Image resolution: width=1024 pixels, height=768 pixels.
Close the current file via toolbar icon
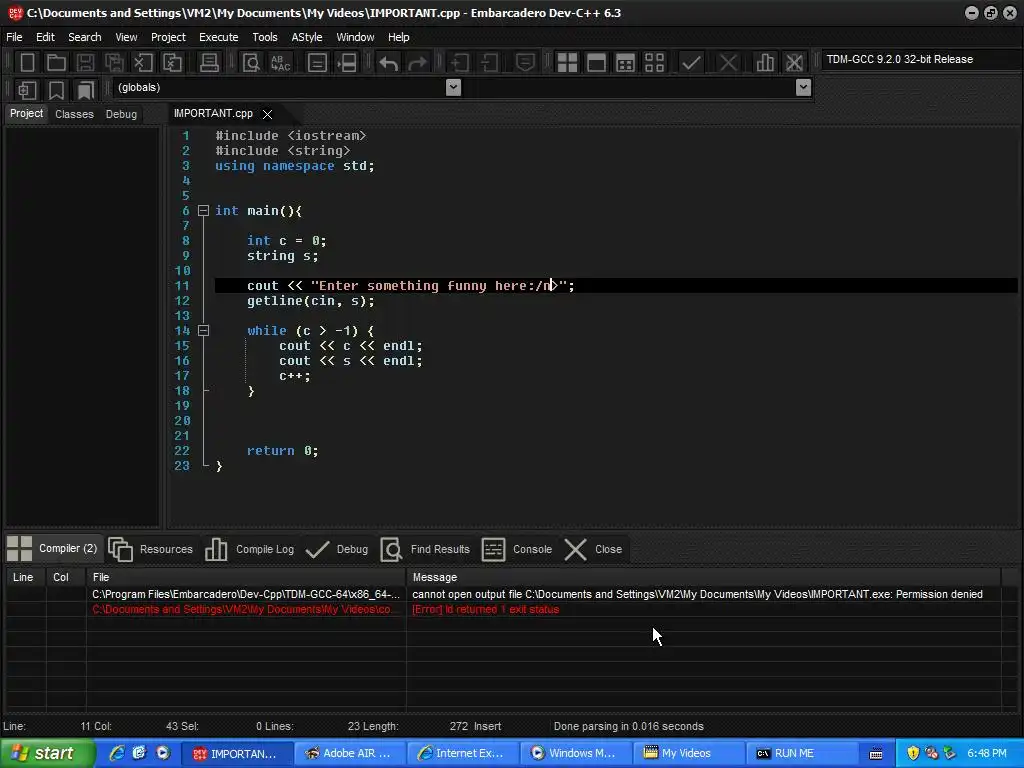[x=143, y=63]
